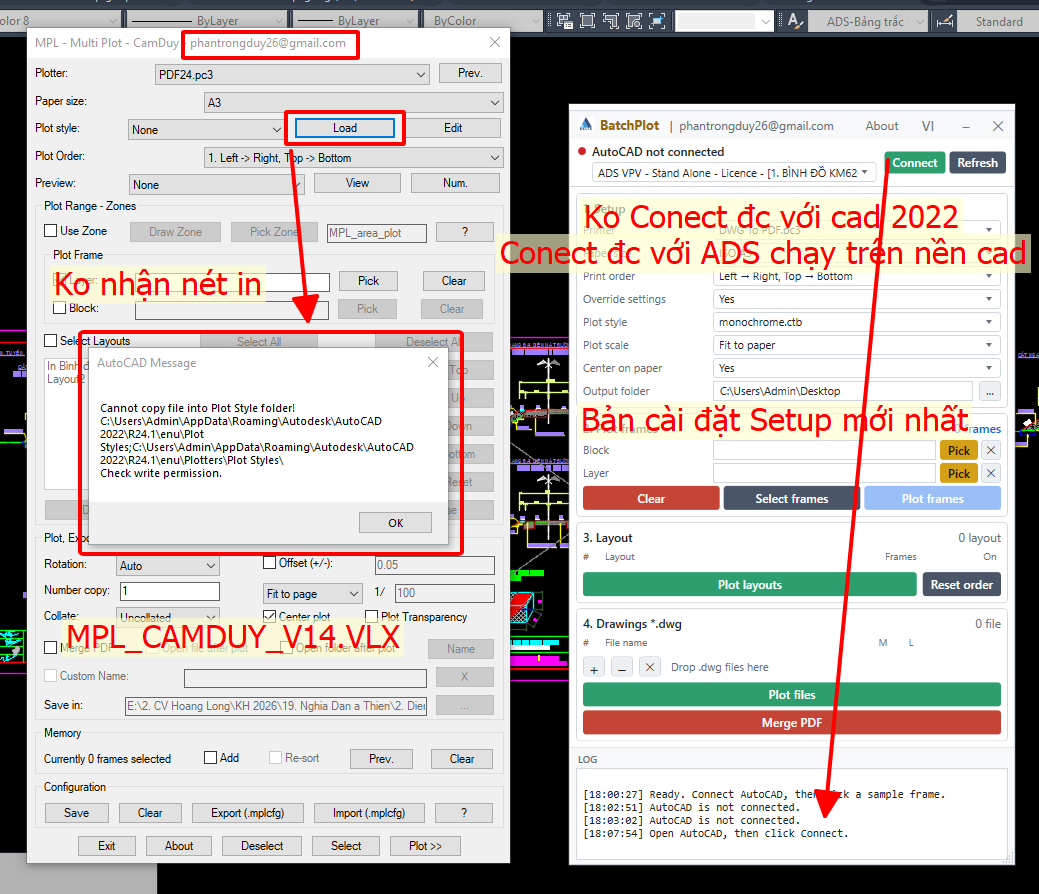Click in the Number copy field
Image resolution: width=1039 pixels, height=894 pixels.
coord(170,591)
